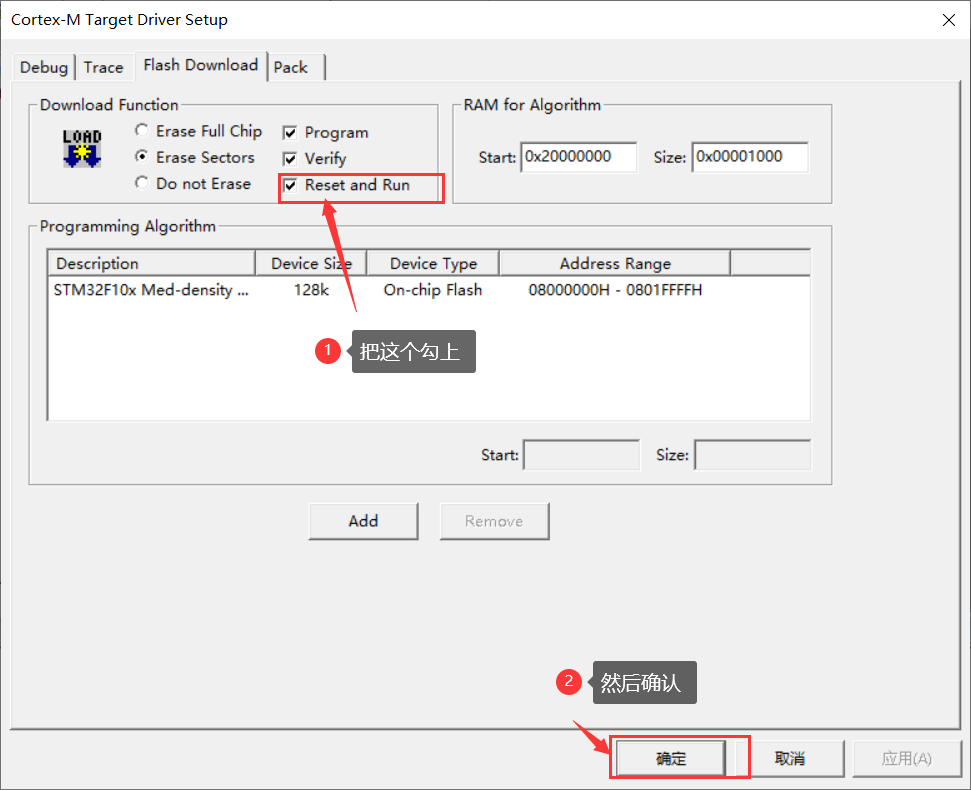Click the Description column header

pyautogui.click(x=152, y=263)
